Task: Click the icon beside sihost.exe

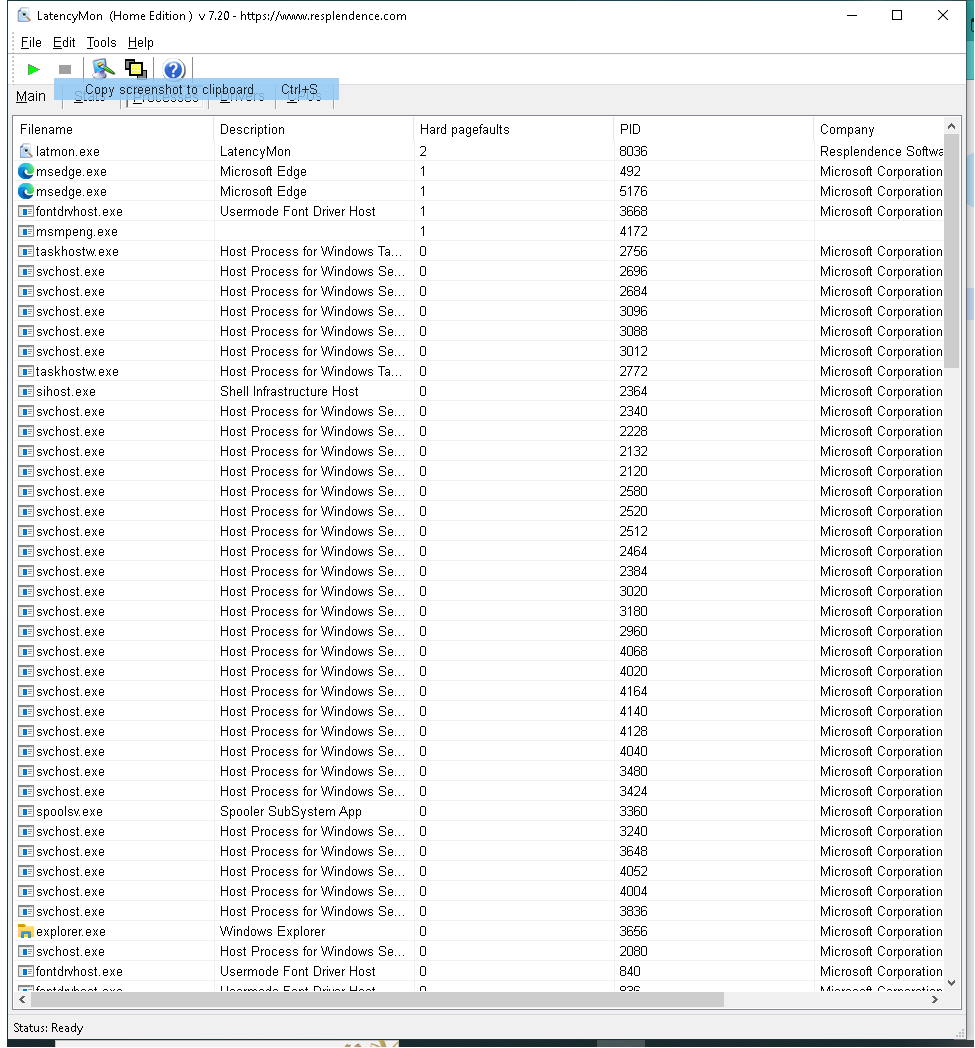Action: (x=26, y=391)
